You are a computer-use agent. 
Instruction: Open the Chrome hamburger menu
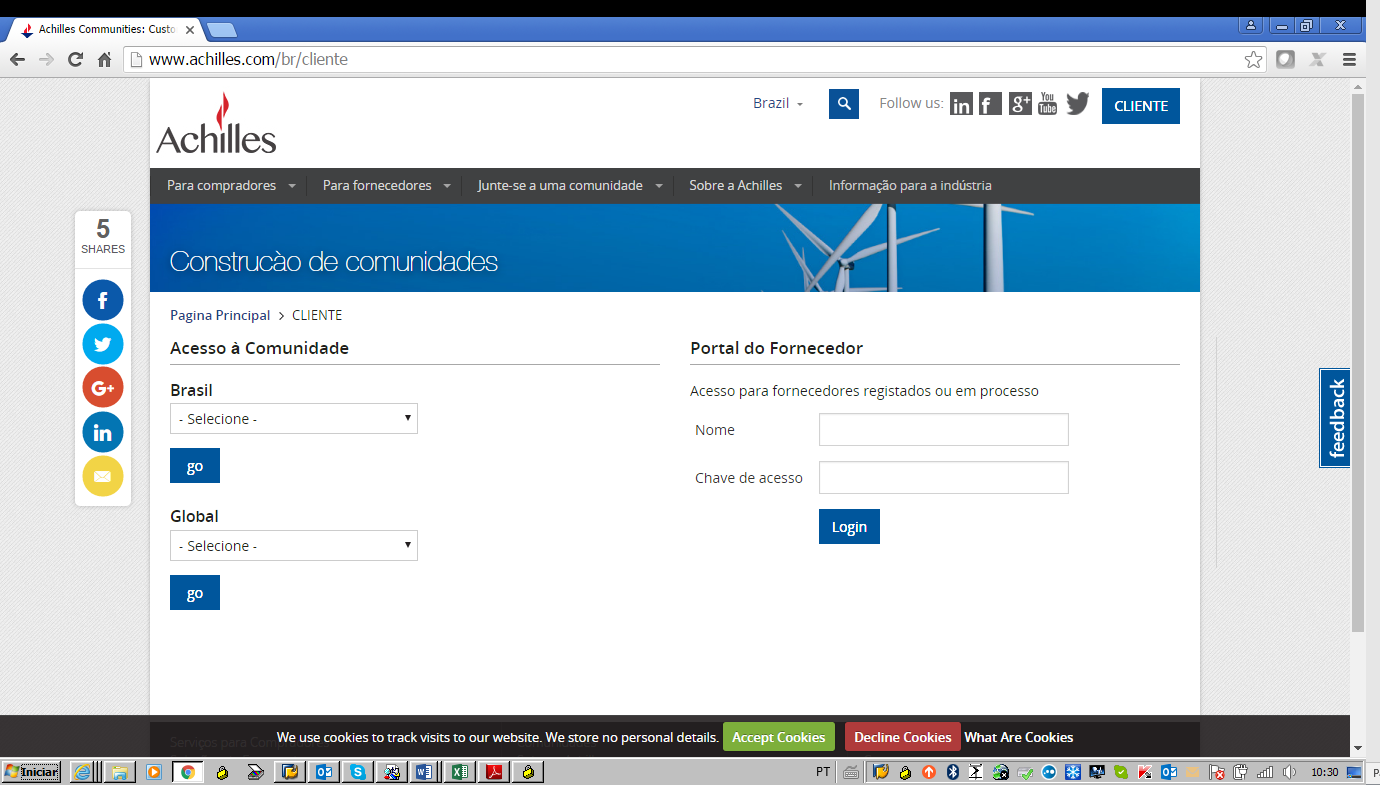[1349, 60]
